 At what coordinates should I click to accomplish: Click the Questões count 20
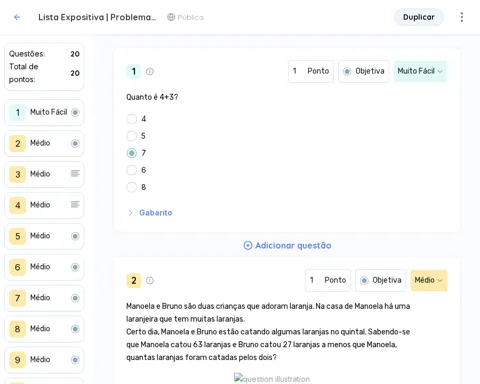coord(75,54)
